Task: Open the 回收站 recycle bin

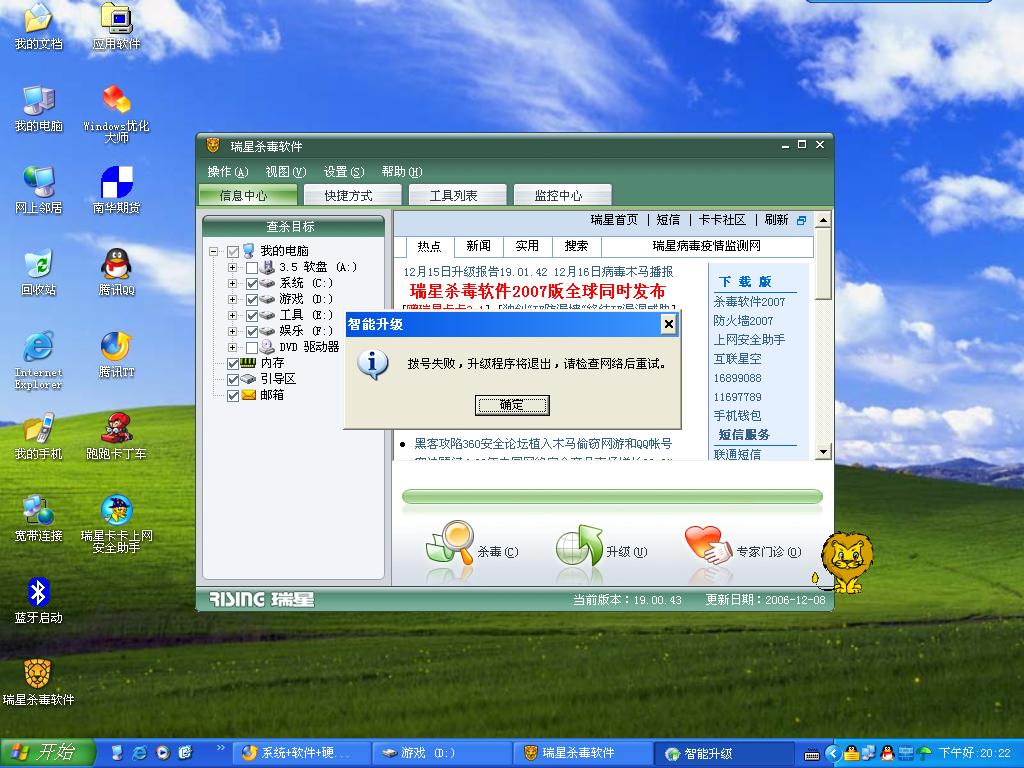Action: 38,273
